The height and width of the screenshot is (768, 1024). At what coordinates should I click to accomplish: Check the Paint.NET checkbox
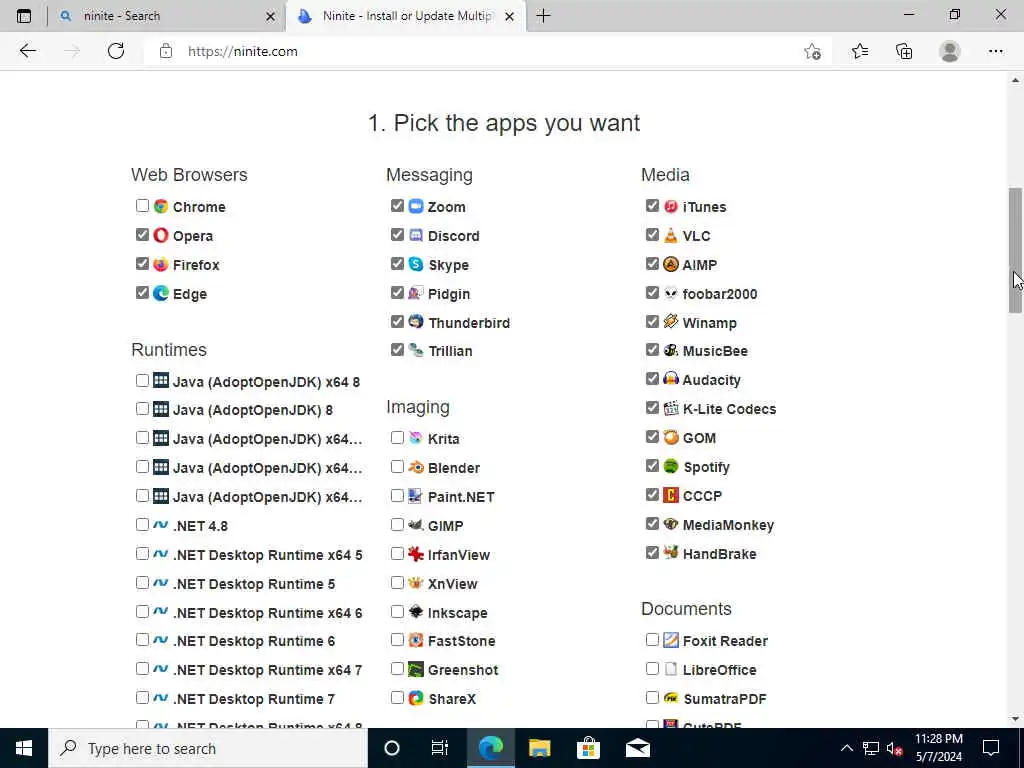(x=397, y=496)
